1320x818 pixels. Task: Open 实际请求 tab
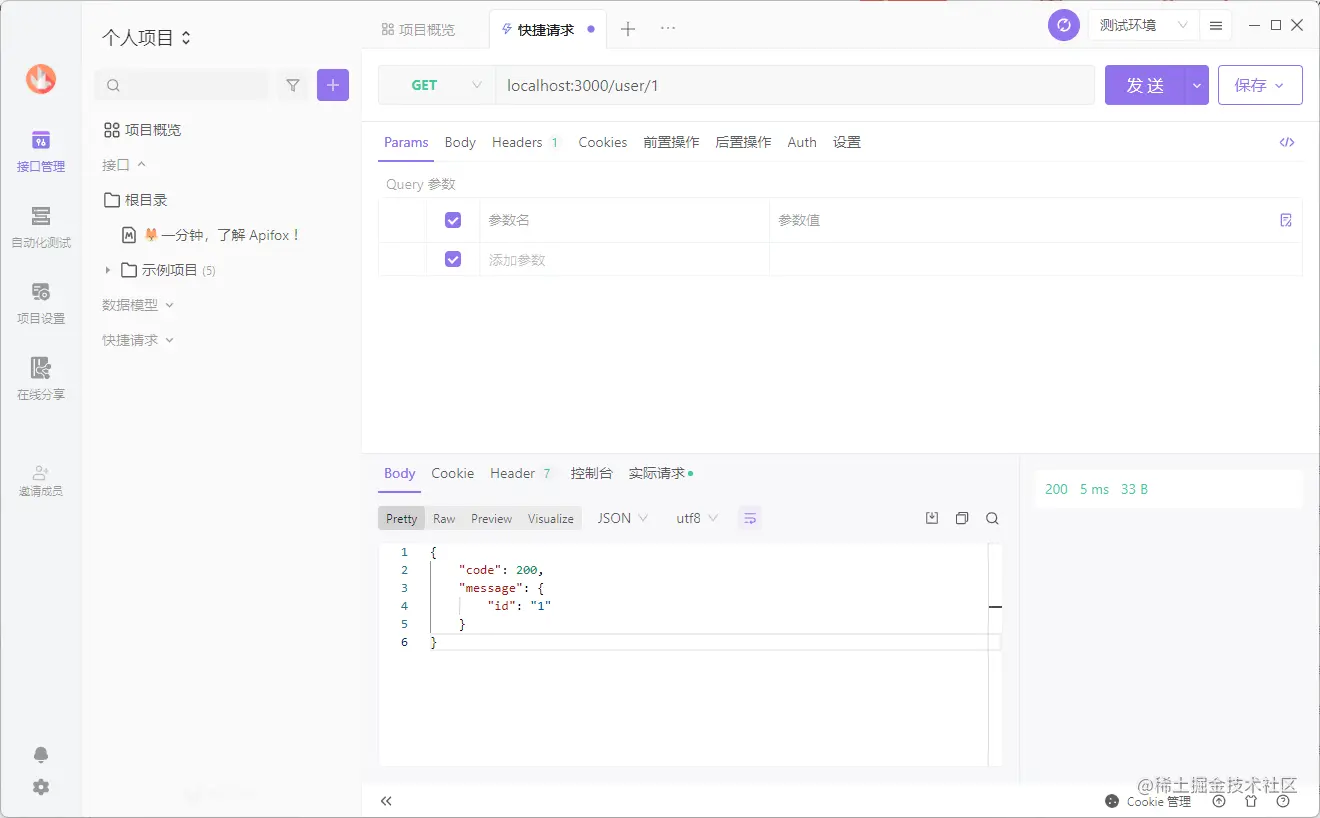(x=660, y=473)
